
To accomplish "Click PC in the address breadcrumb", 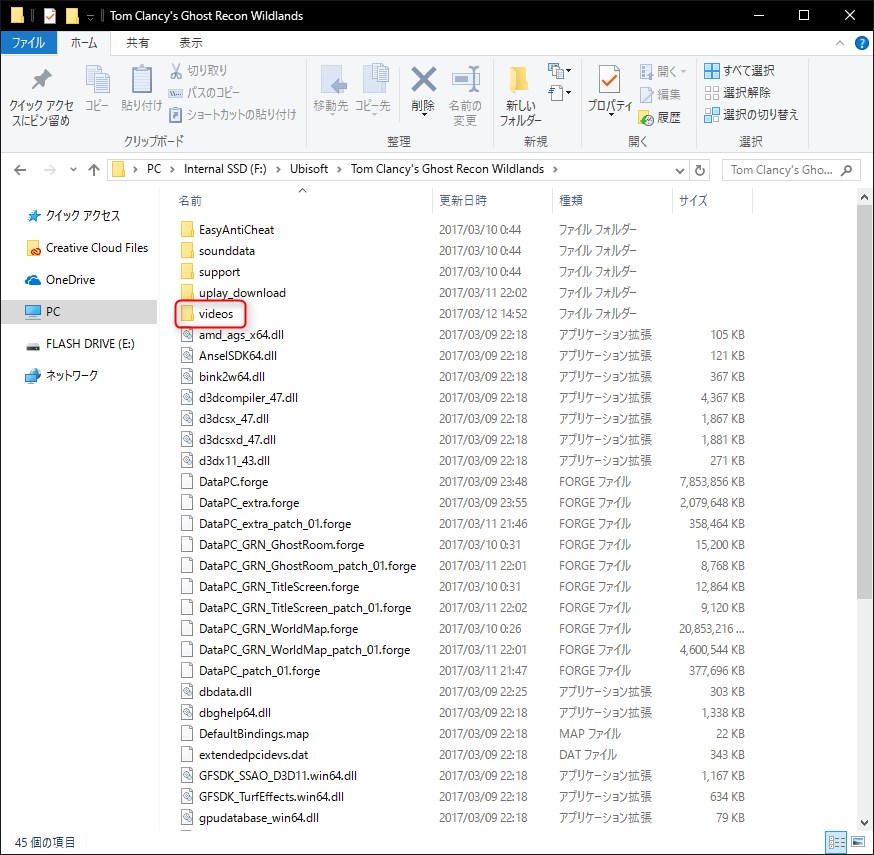I will 154,169.
